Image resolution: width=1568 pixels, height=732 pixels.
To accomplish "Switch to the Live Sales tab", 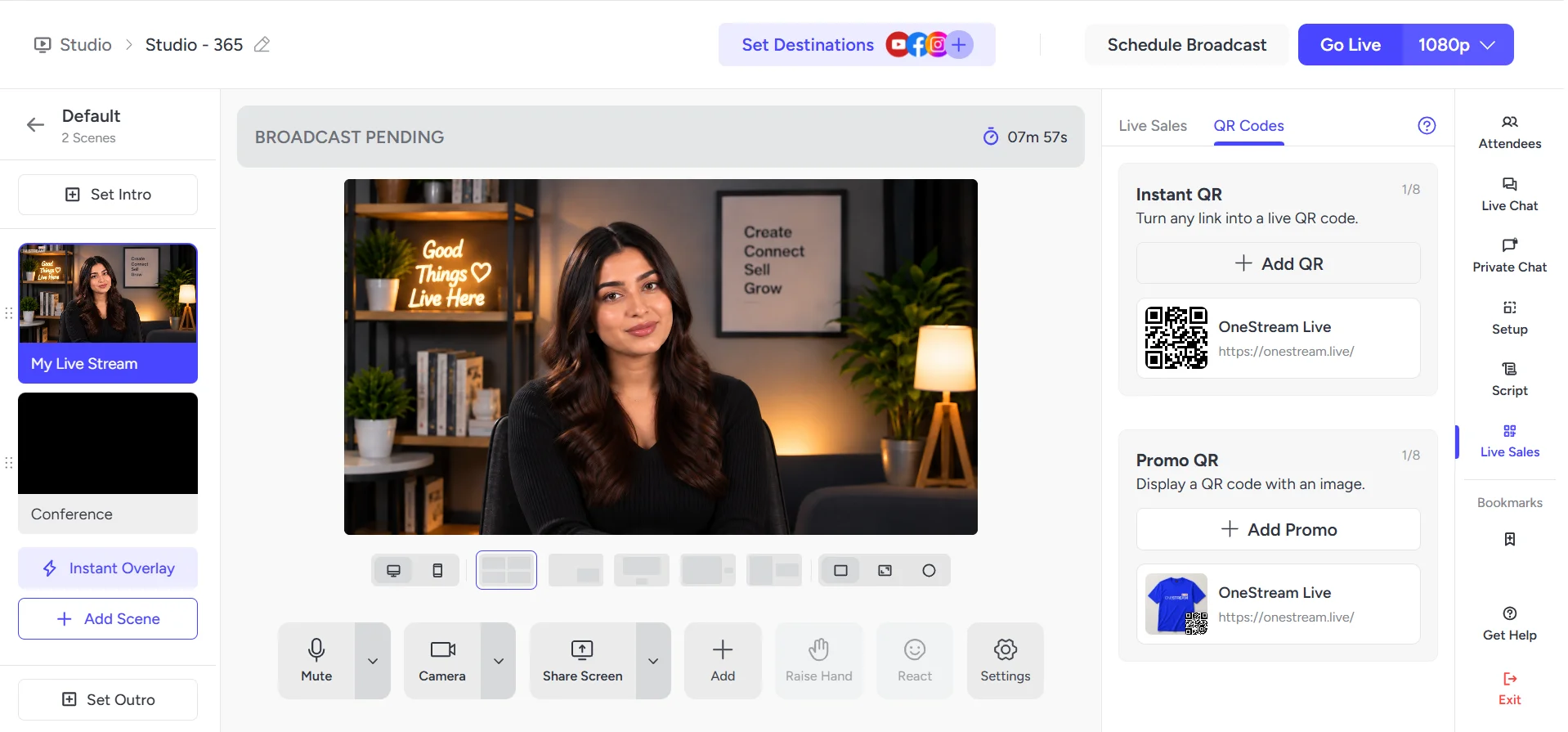I will tap(1152, 126).
